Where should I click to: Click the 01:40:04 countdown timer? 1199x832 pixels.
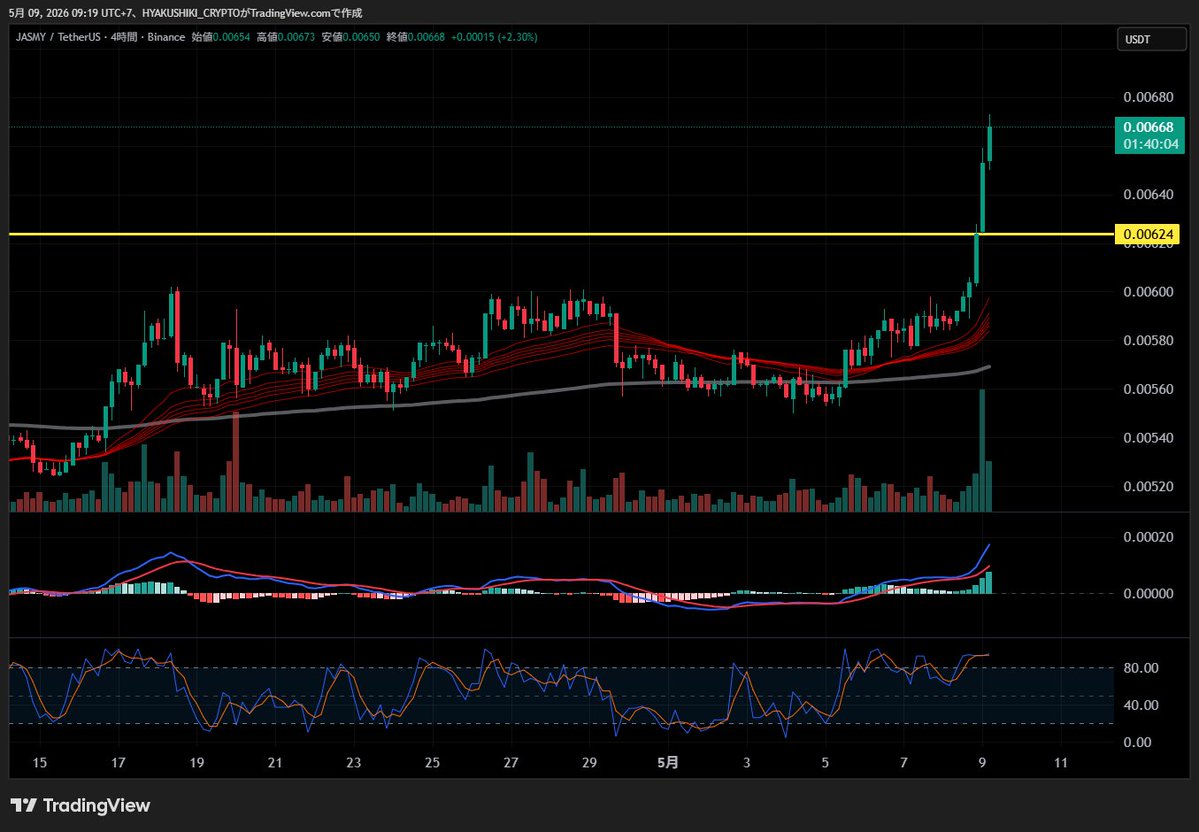[1151, 145]
